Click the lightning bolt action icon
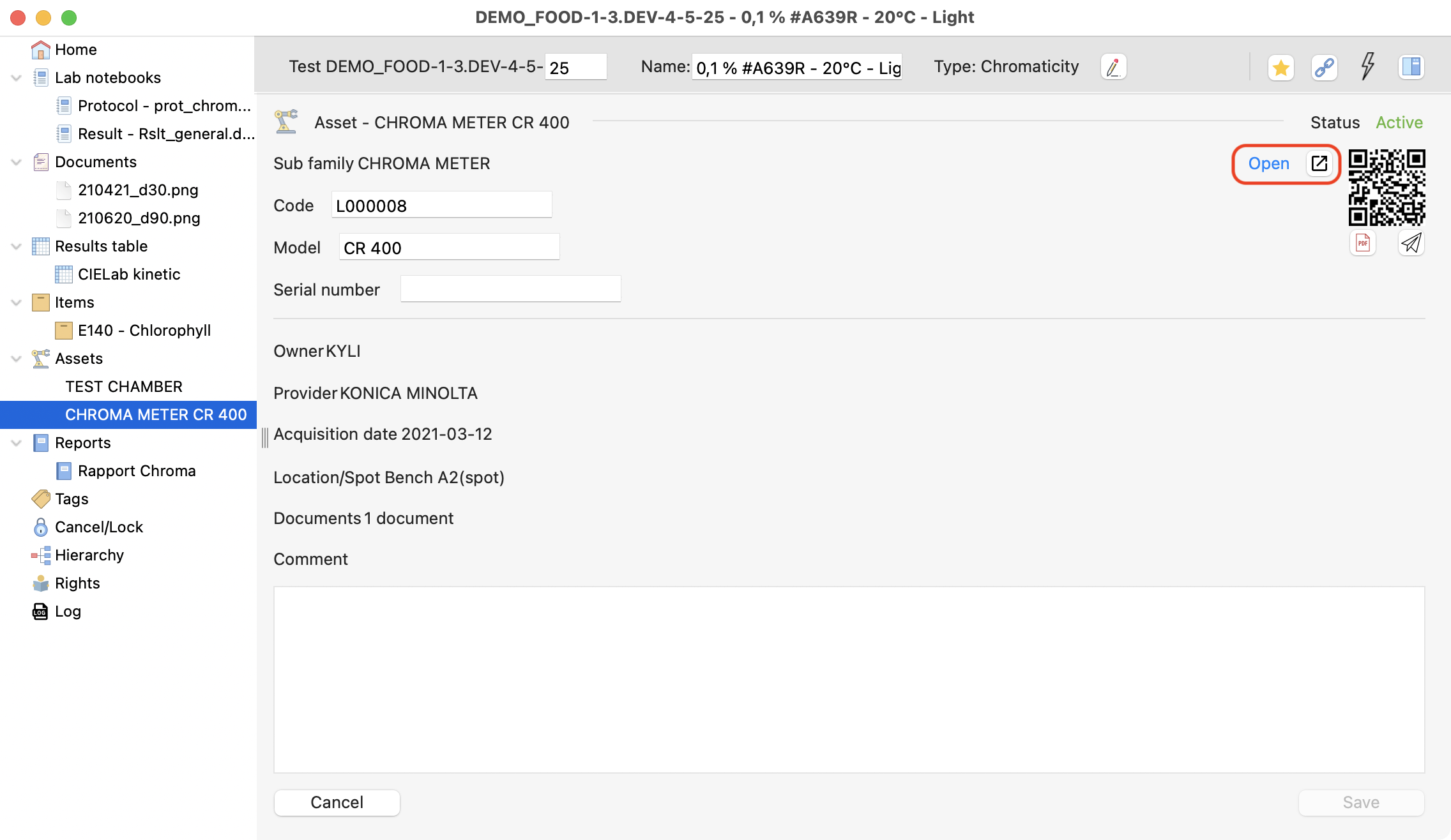Screen dimensions: 1451x840 point(1367,66)
